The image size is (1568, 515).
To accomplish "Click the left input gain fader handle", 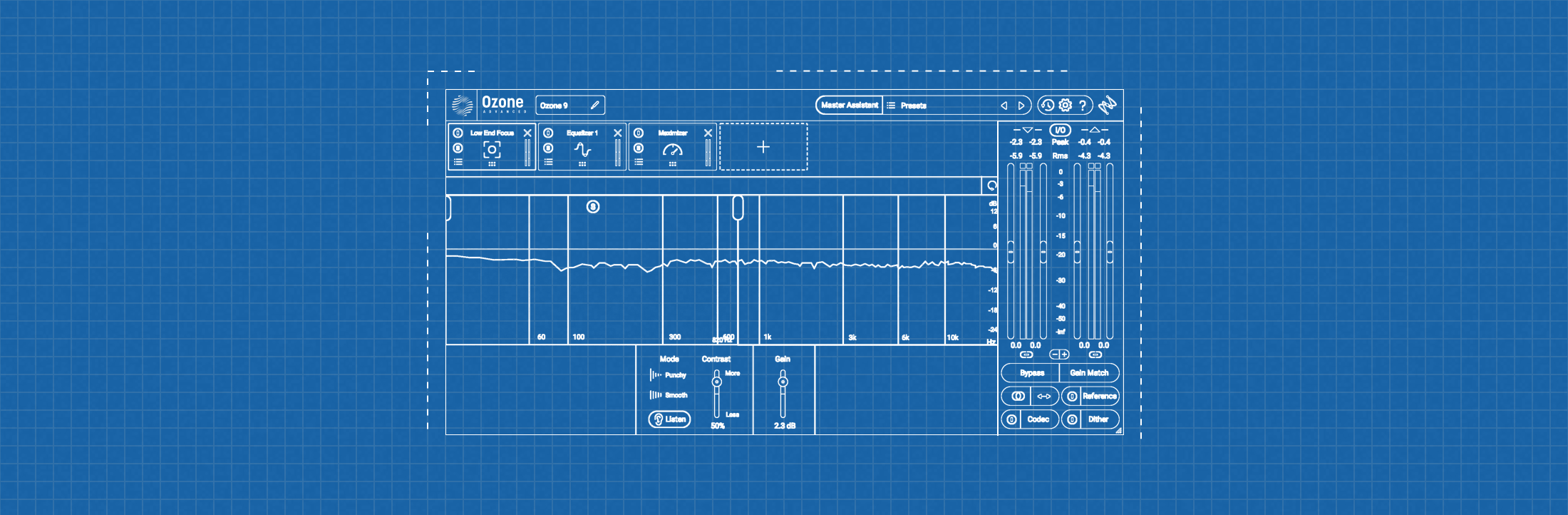I will (x=1011, y=252).
